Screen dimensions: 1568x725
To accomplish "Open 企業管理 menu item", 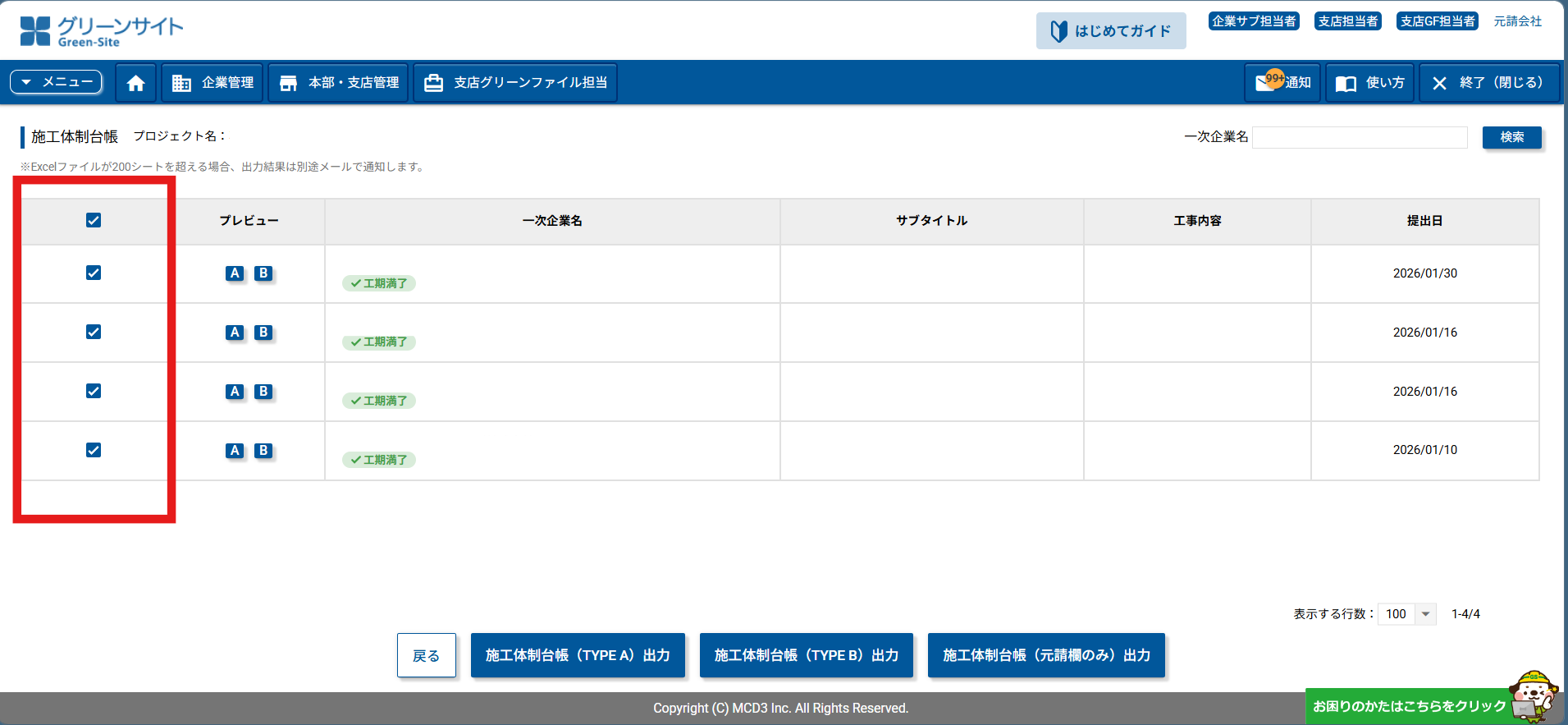I will pos(213,83).
